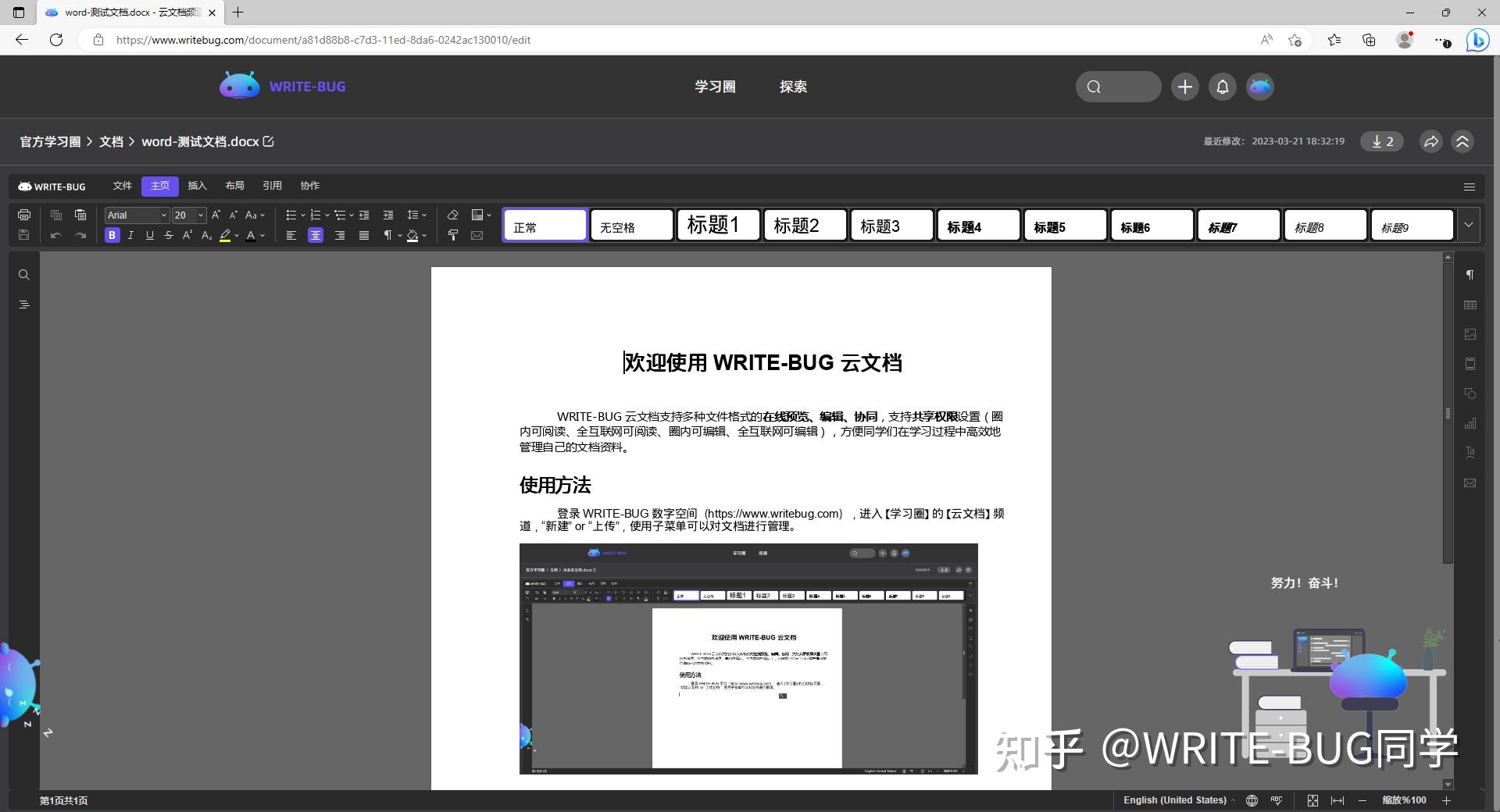Image resolution: width=1500 pixels, height=812 pixels.
Task: Change language via English (United States) status bar
Action: point(1175,800)
